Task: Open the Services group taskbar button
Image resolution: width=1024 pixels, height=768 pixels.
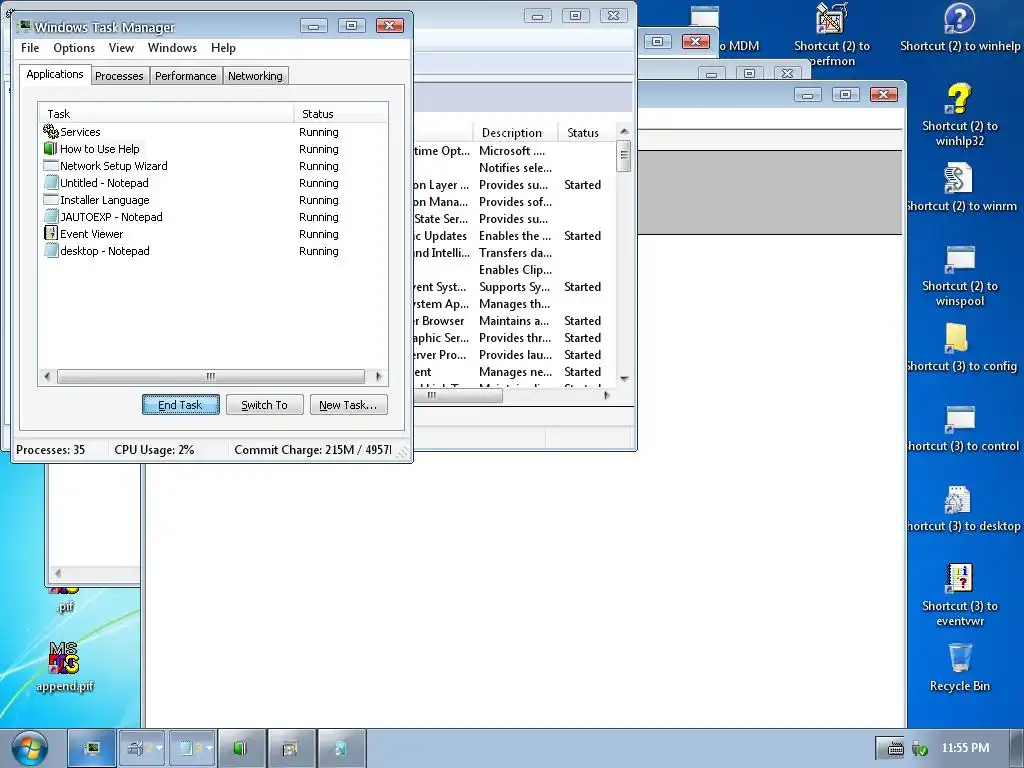Action: tap(142, 748)
